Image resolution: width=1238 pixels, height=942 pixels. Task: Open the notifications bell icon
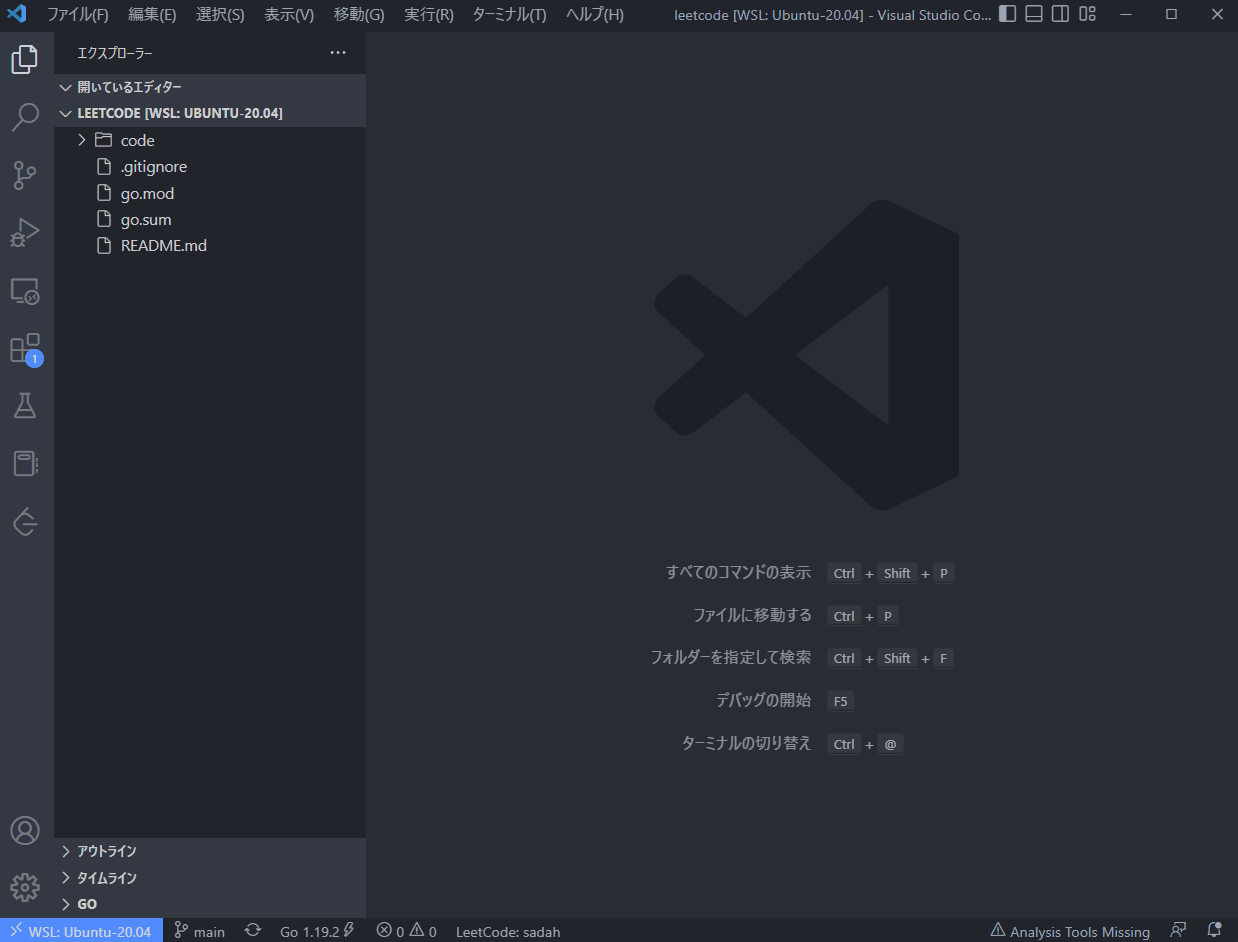(1214, 931)
